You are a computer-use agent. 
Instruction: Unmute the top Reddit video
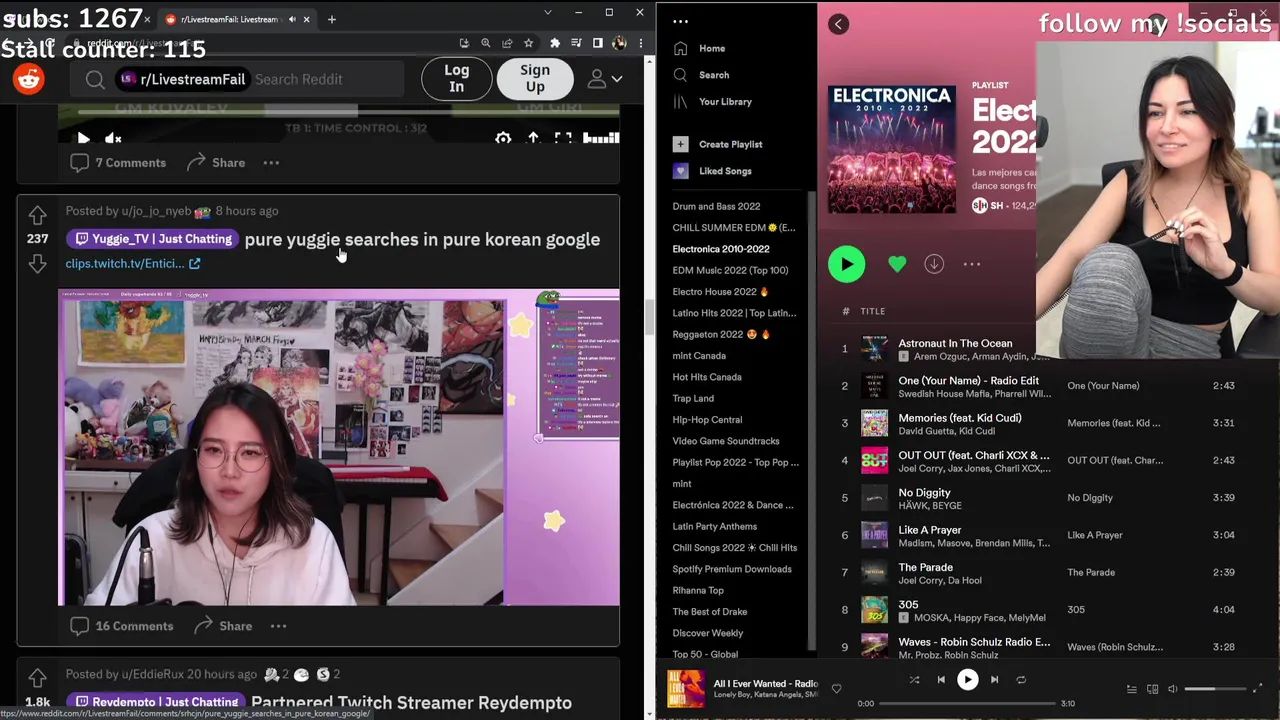click(x=113, y=139)
